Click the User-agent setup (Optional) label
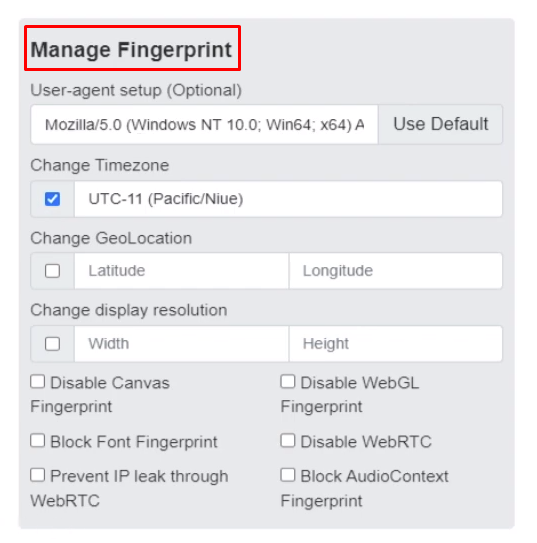 136,90
